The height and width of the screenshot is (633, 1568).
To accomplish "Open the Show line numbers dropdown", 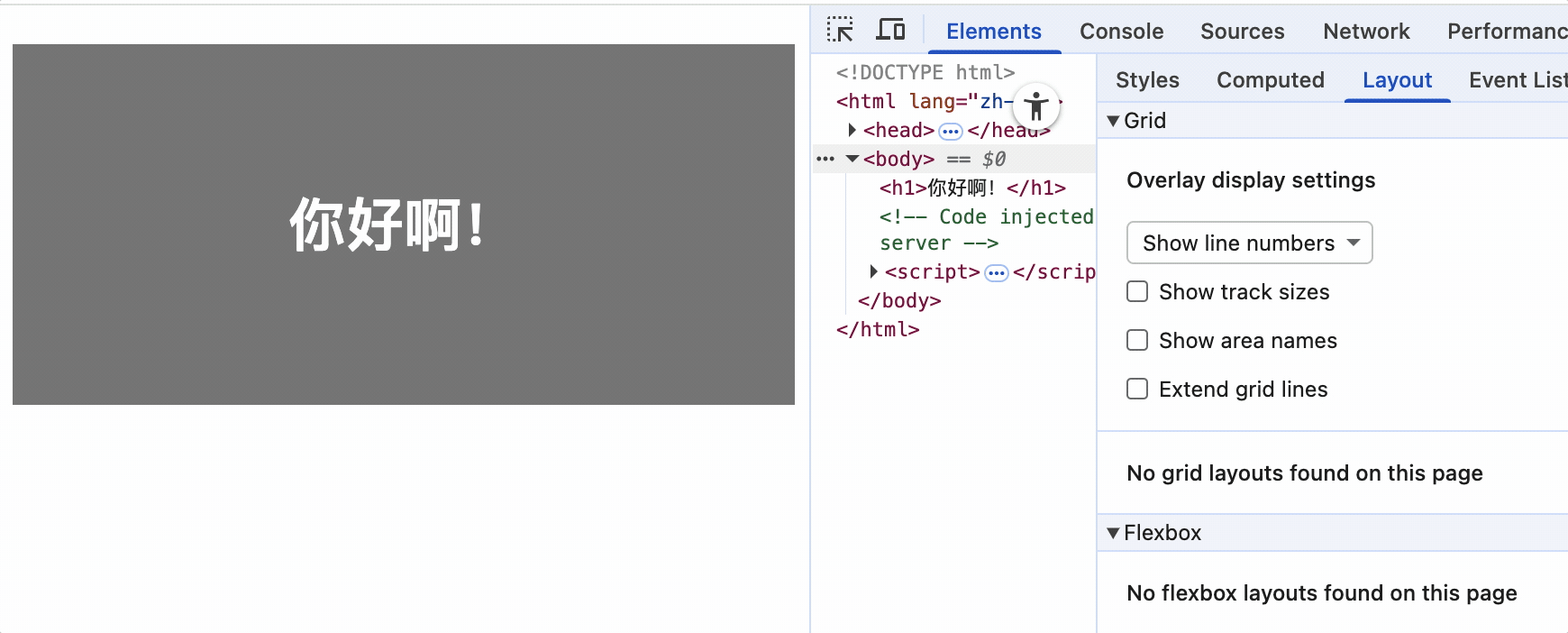I will click(x=1249, y=243).
